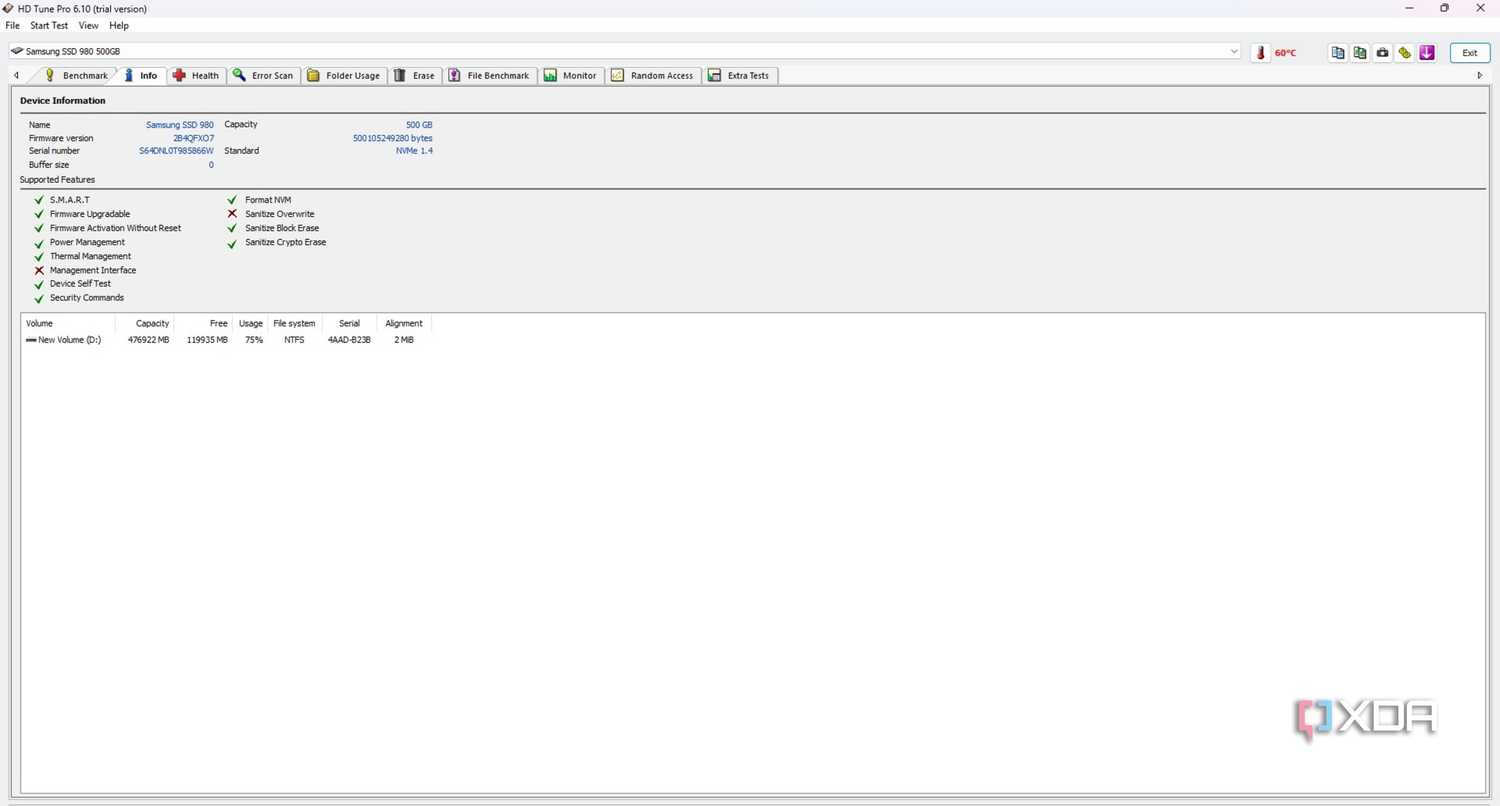Click the red thermometer temperature icon
Image resolution: width=1500 pixels, height=806 pixels.
(1260, 52)
